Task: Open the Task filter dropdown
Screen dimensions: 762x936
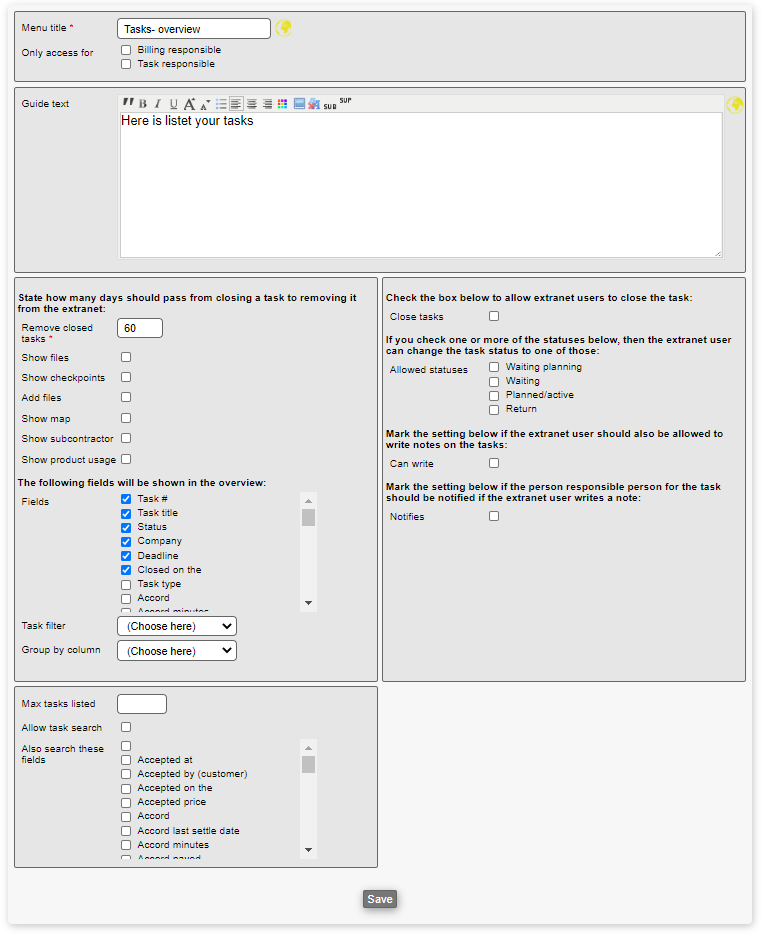Action: pyautogui.click(x=177, y=626)
